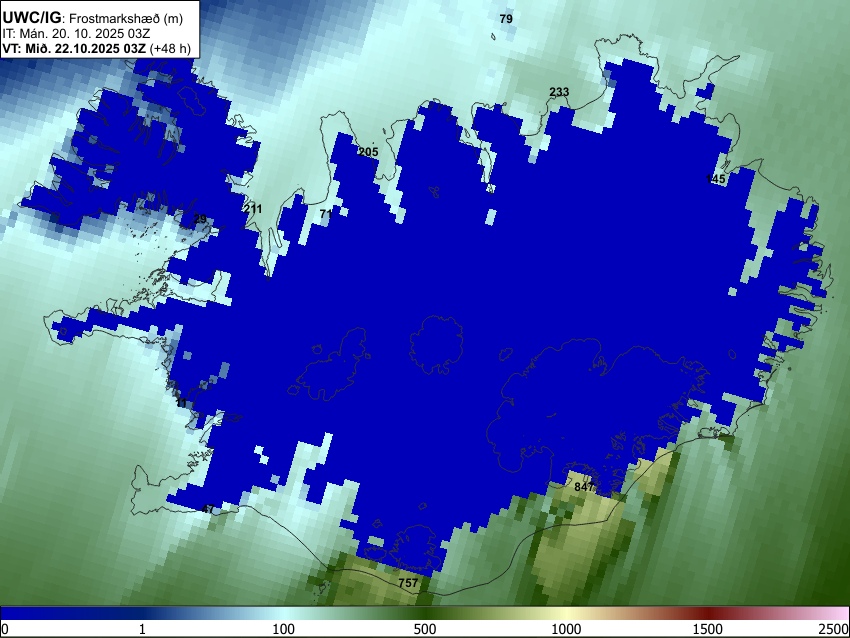Click the map value label 79

(x=506, y=19)
